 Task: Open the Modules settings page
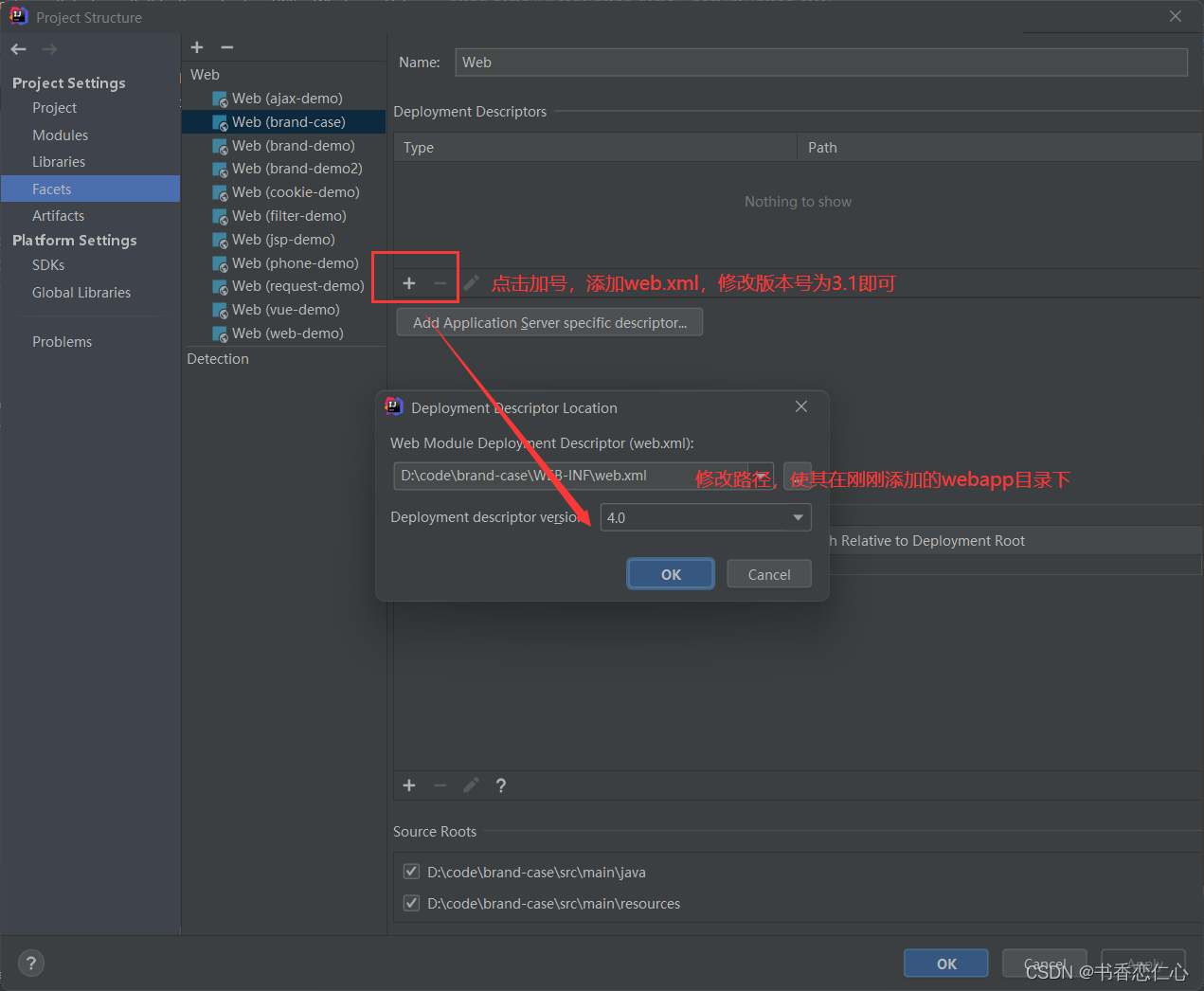coord(61,135)
